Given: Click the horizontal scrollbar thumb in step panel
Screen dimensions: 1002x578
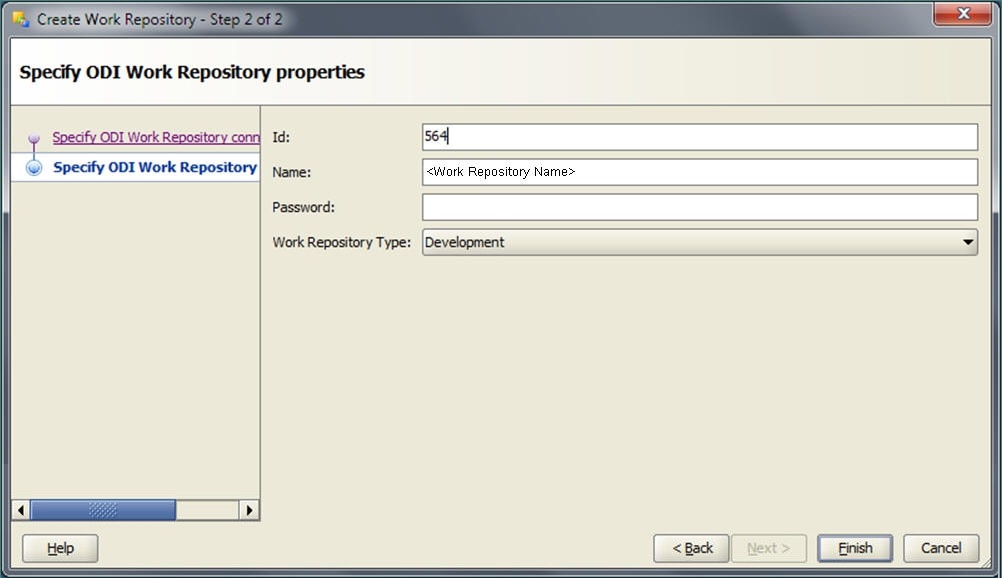Looking at the screenshot, I should click(103, 510).
